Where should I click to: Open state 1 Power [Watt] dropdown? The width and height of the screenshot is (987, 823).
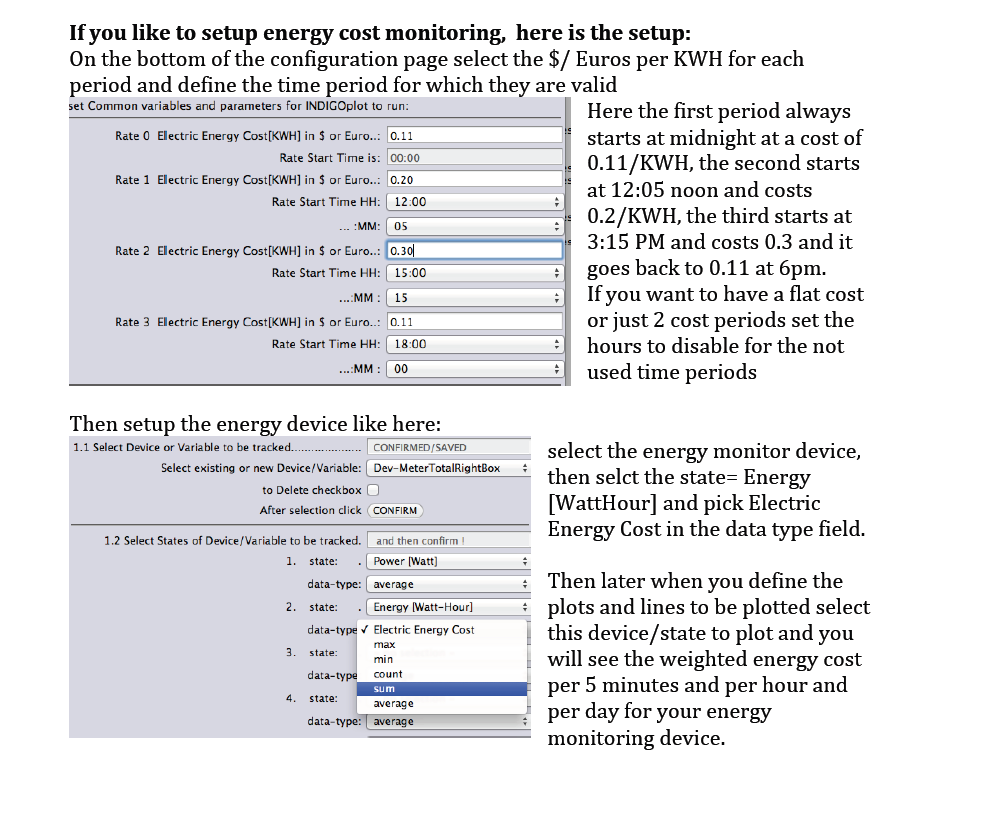[448, 561]
